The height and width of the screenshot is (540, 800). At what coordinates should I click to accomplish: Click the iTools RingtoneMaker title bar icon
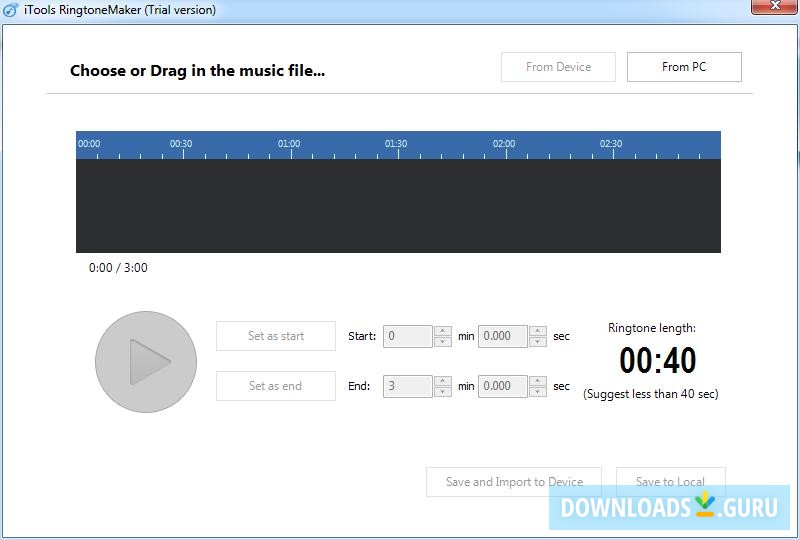(10, 10)
